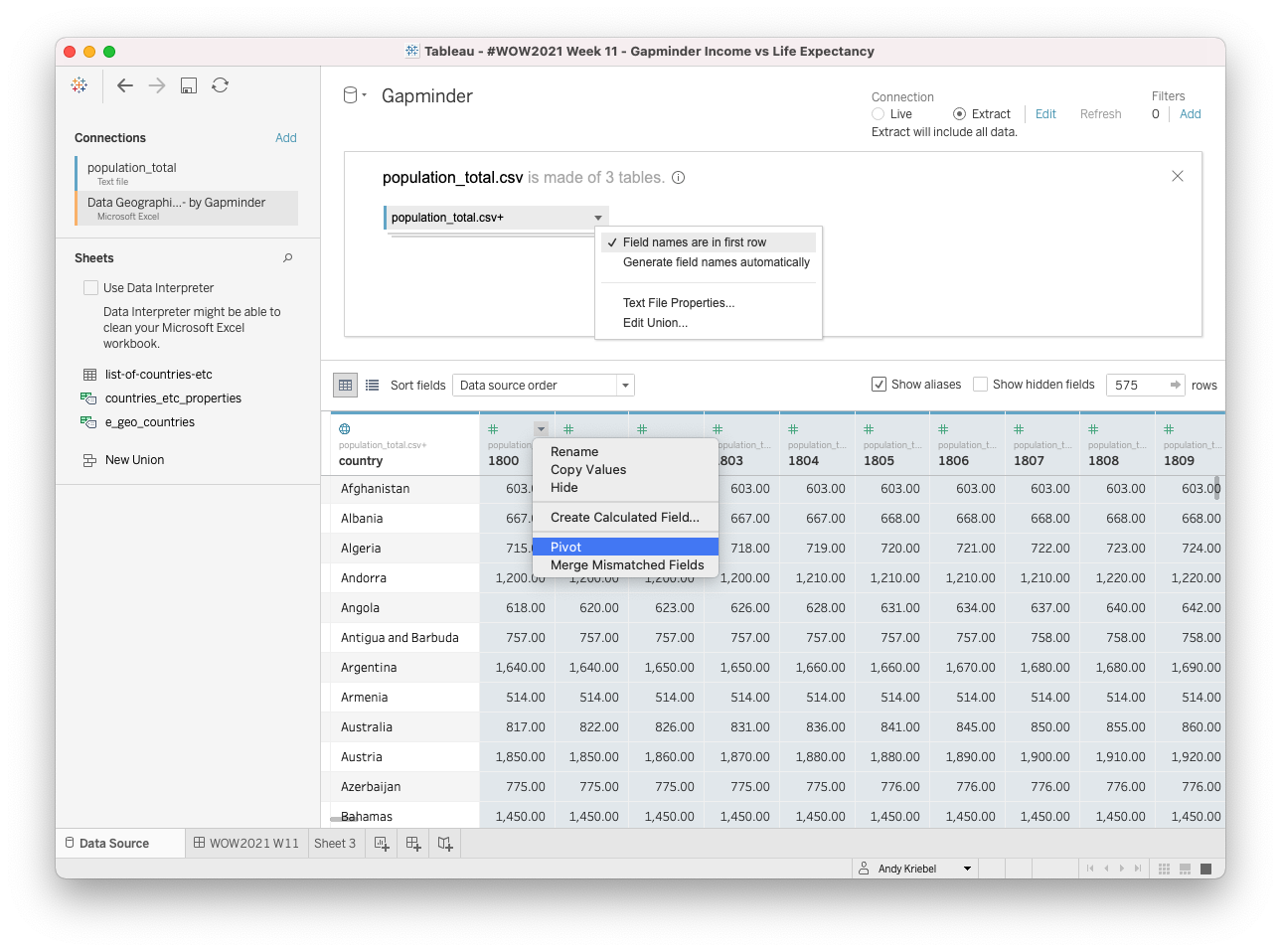Click the save disk icon
Viewport: 1281px width, 952px height.
tap(189, 85)
